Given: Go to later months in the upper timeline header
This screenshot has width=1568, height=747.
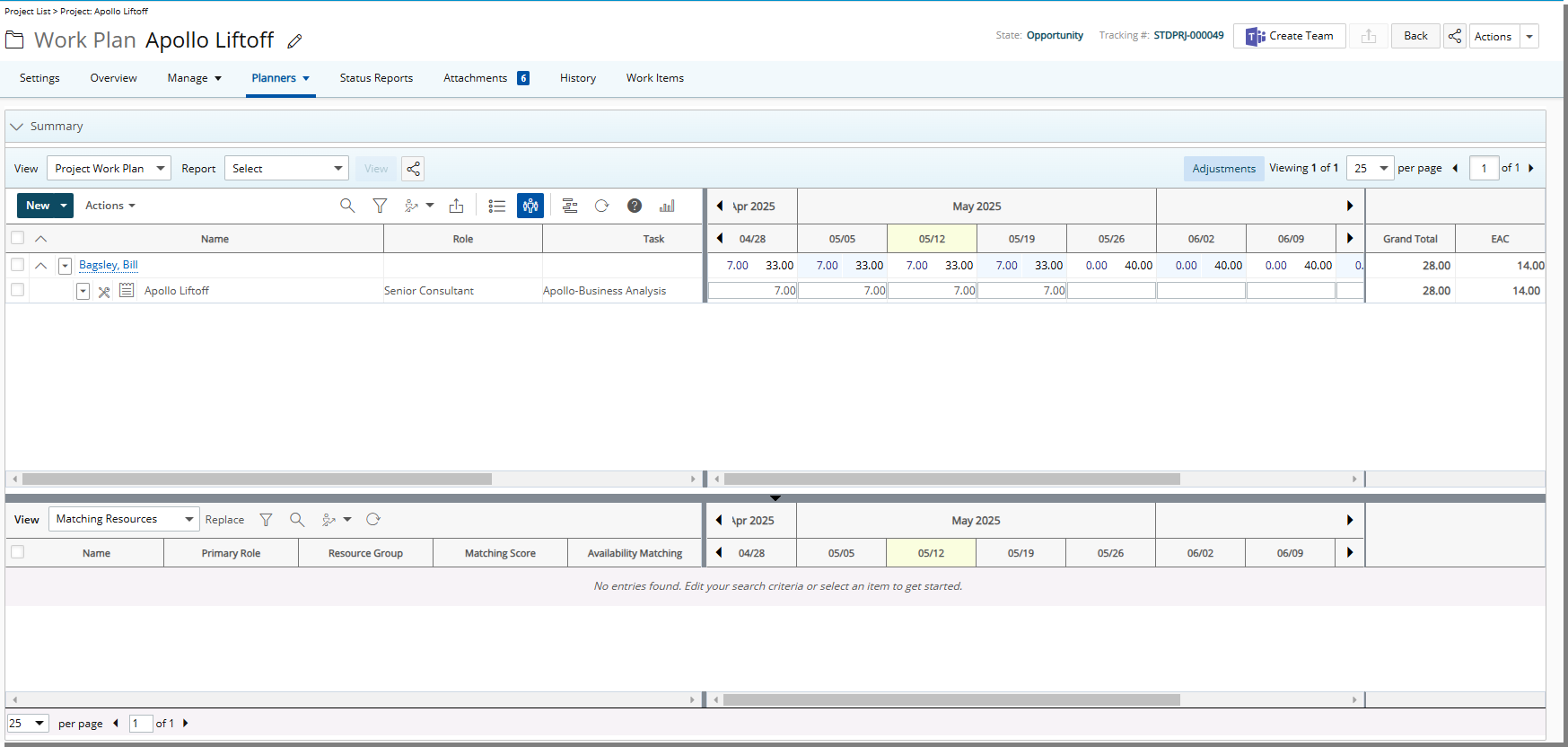Looking at the screenshot, I should tap(1350, 206).
